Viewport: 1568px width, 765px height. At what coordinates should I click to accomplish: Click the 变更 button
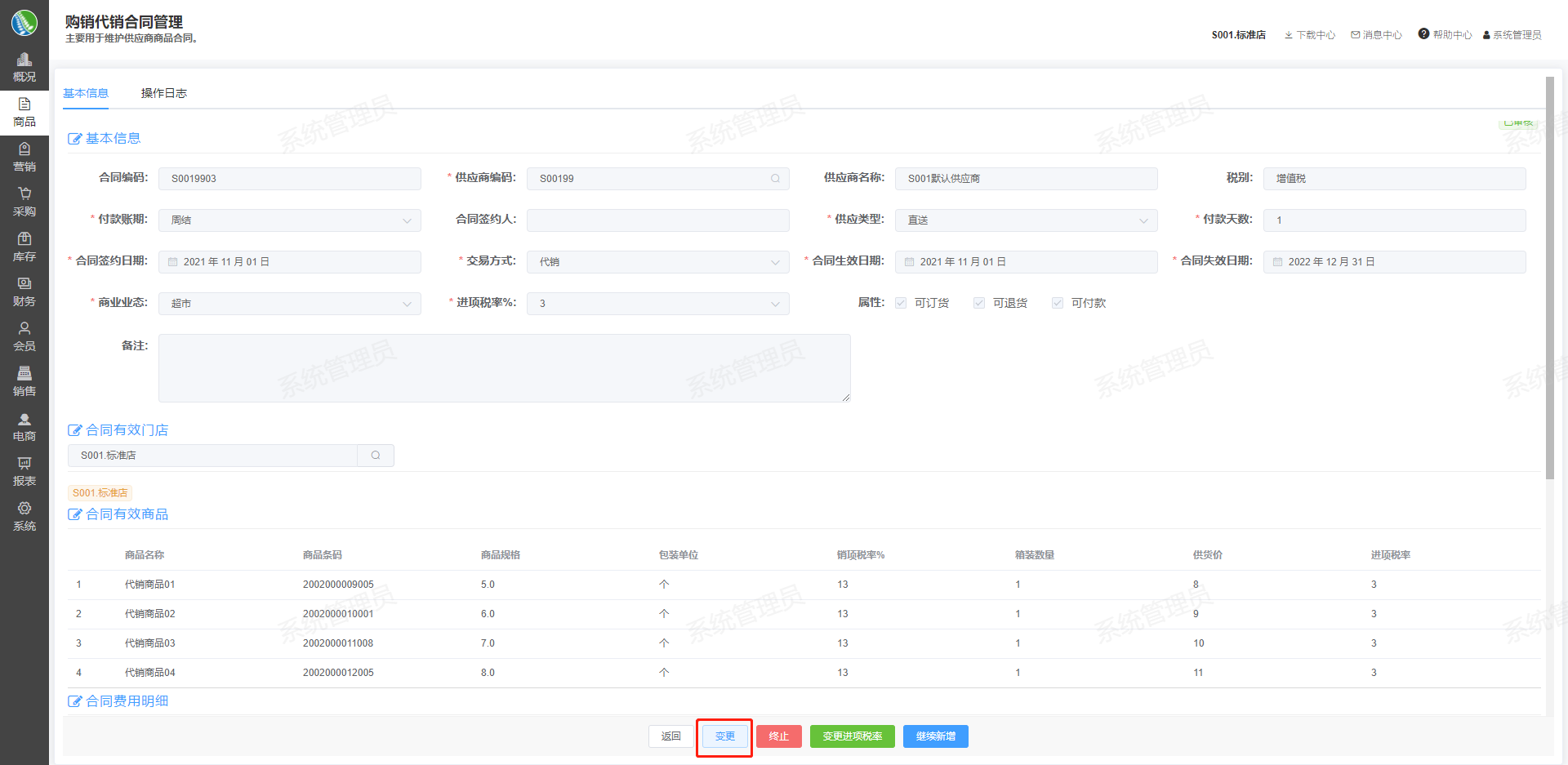pyautogui.click(x=725, y=736)
